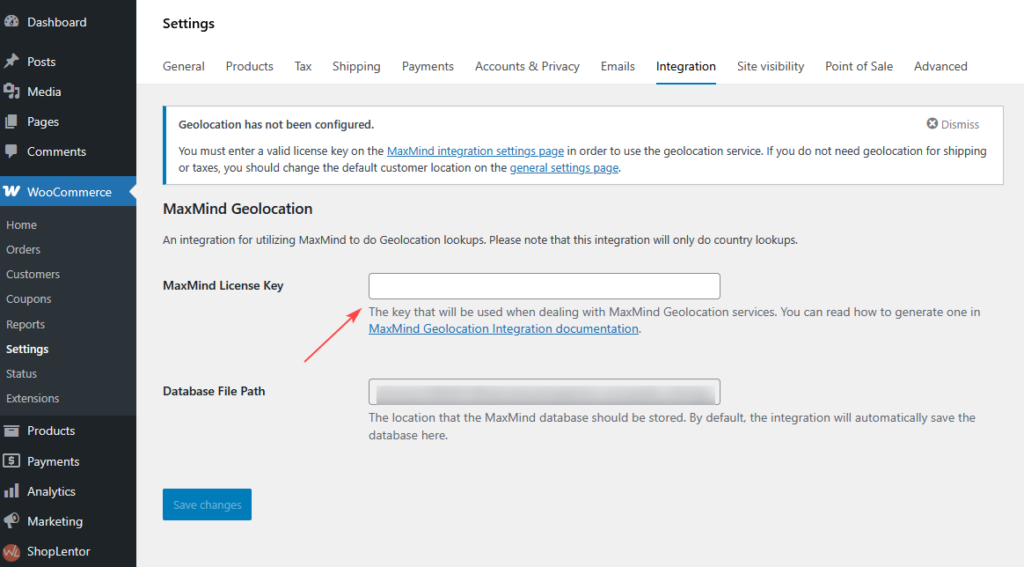The height and width of the screenshot is (567, 1024).
Task: Click the Payments dollar icon
Action: (x=11, y=461)
